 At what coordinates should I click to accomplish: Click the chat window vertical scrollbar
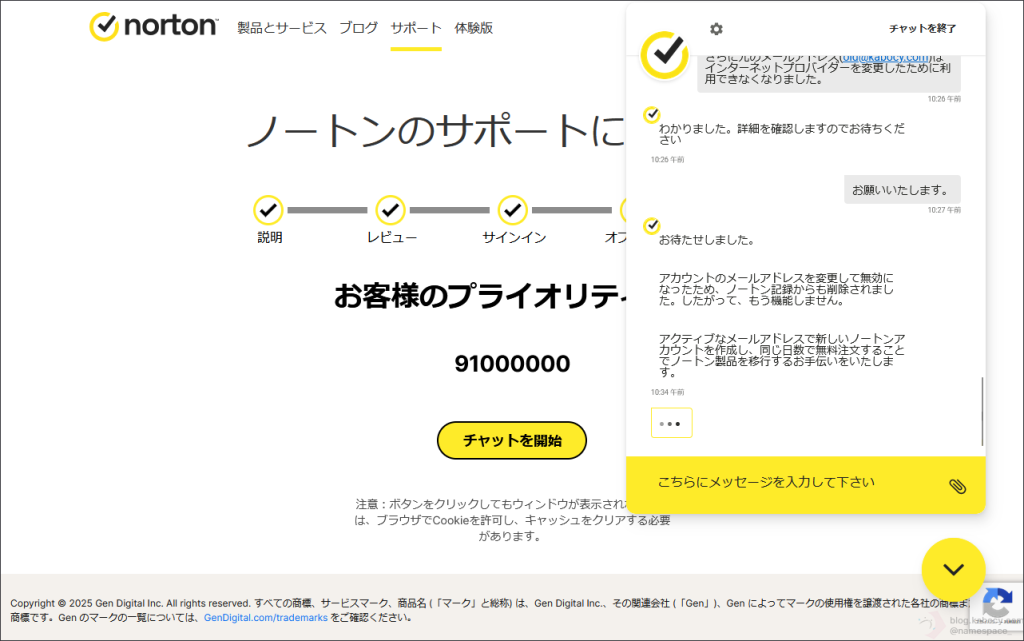tap(982, 410)
